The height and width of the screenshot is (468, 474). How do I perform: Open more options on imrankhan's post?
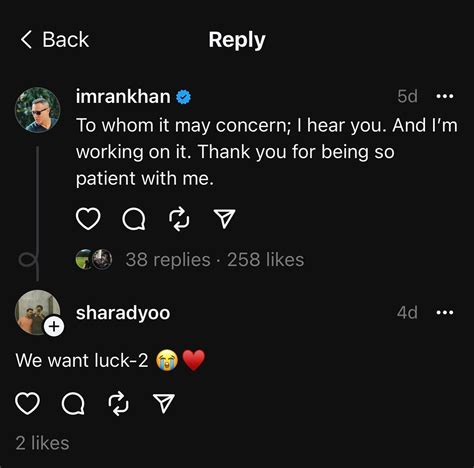[445, 96]
